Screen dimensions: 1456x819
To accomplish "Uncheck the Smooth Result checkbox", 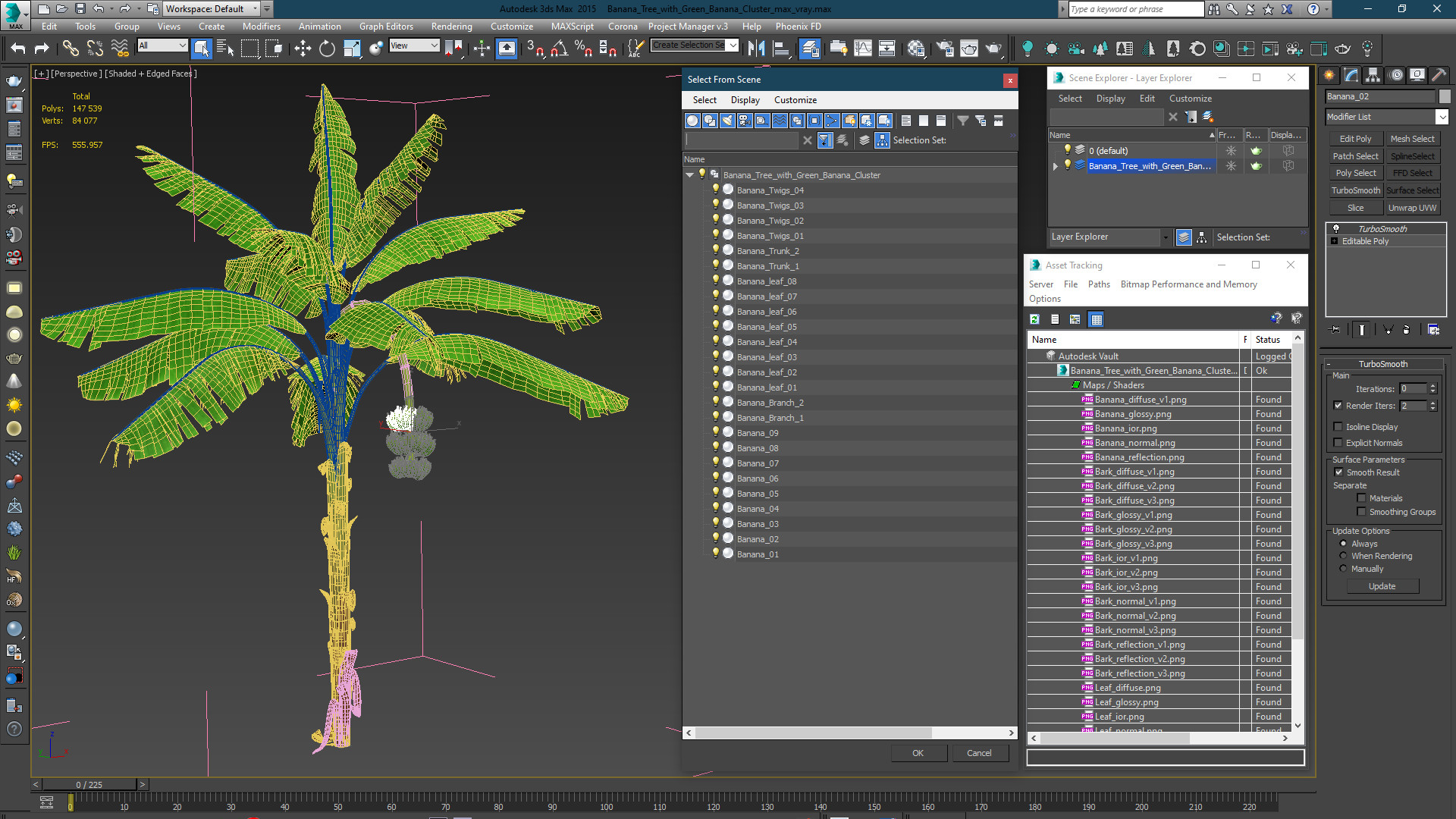I will click(1338, 472).
